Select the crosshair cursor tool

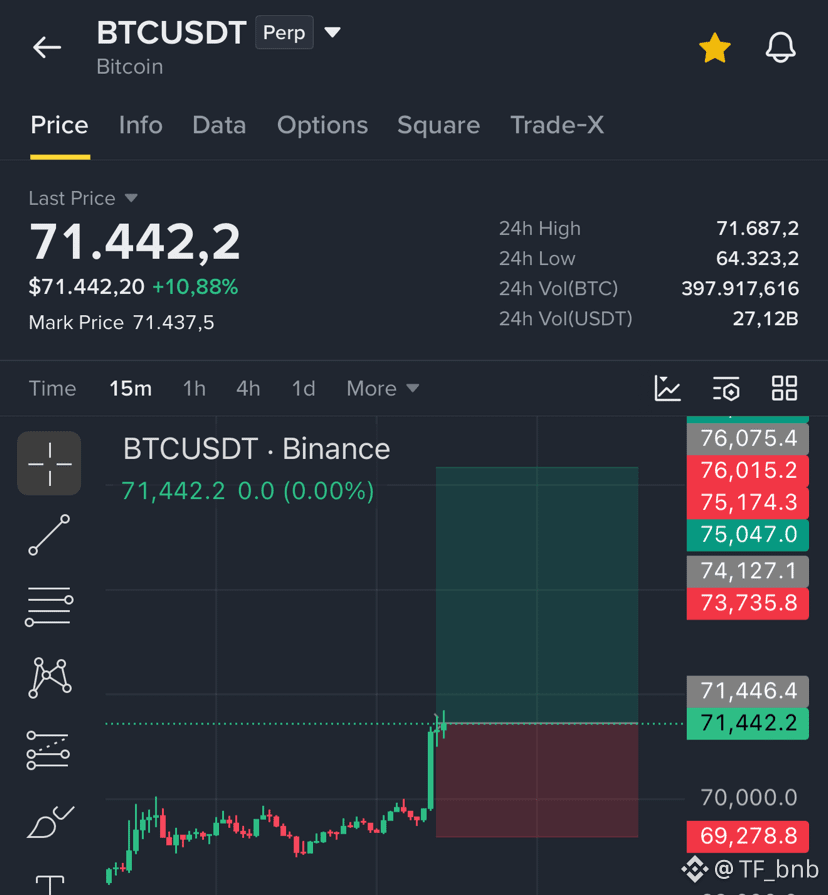pos(49,463)
